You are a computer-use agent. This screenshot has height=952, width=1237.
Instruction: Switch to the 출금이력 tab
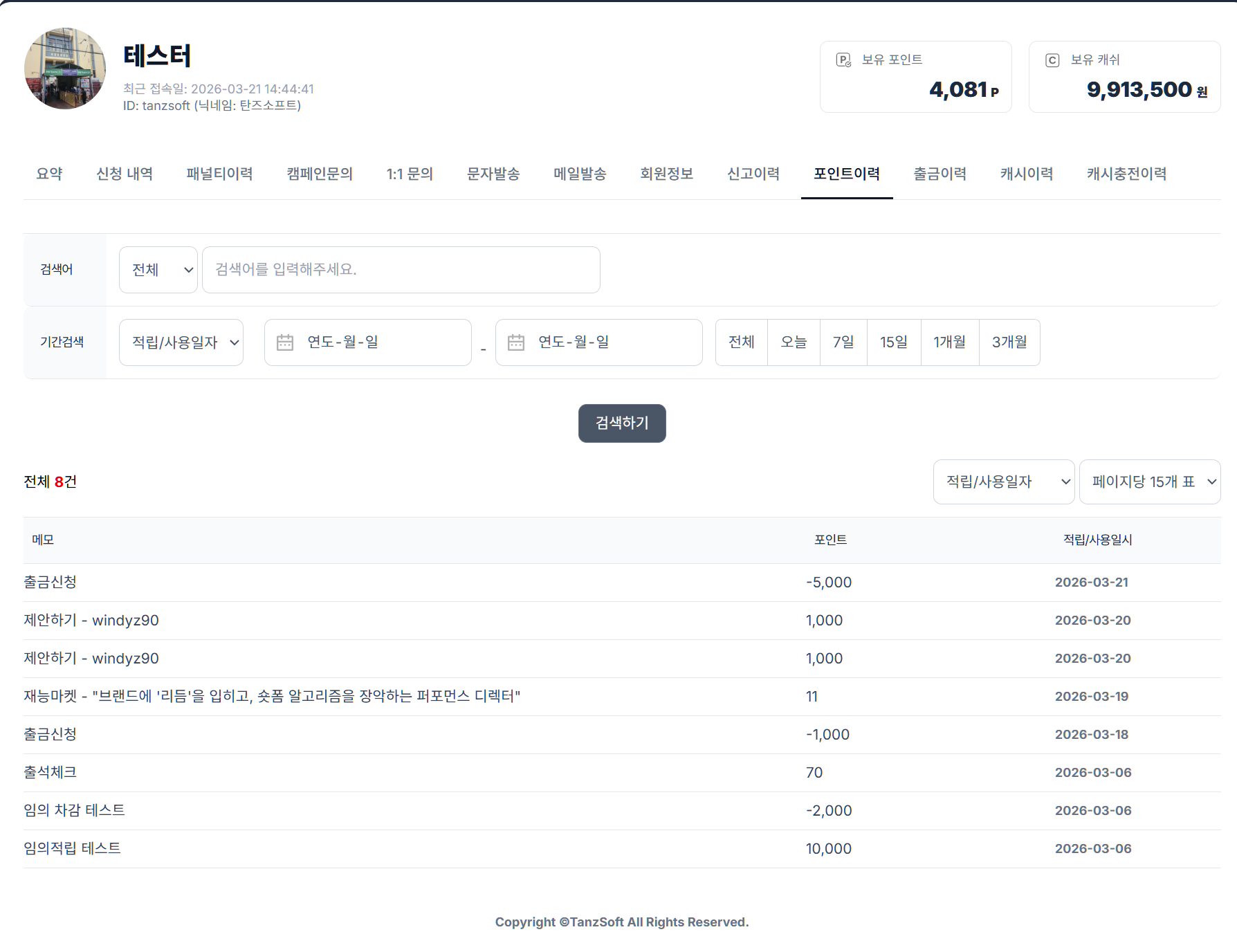939,174
